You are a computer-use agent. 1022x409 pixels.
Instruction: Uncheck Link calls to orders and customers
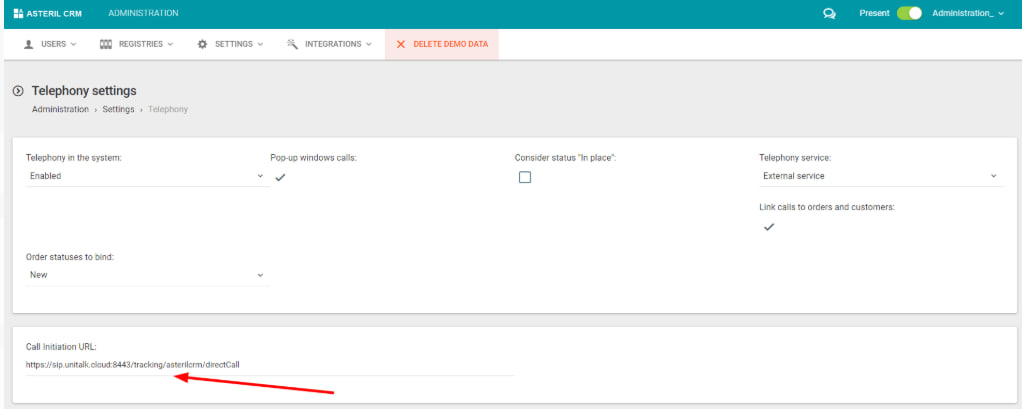click(x=769, y=227)
